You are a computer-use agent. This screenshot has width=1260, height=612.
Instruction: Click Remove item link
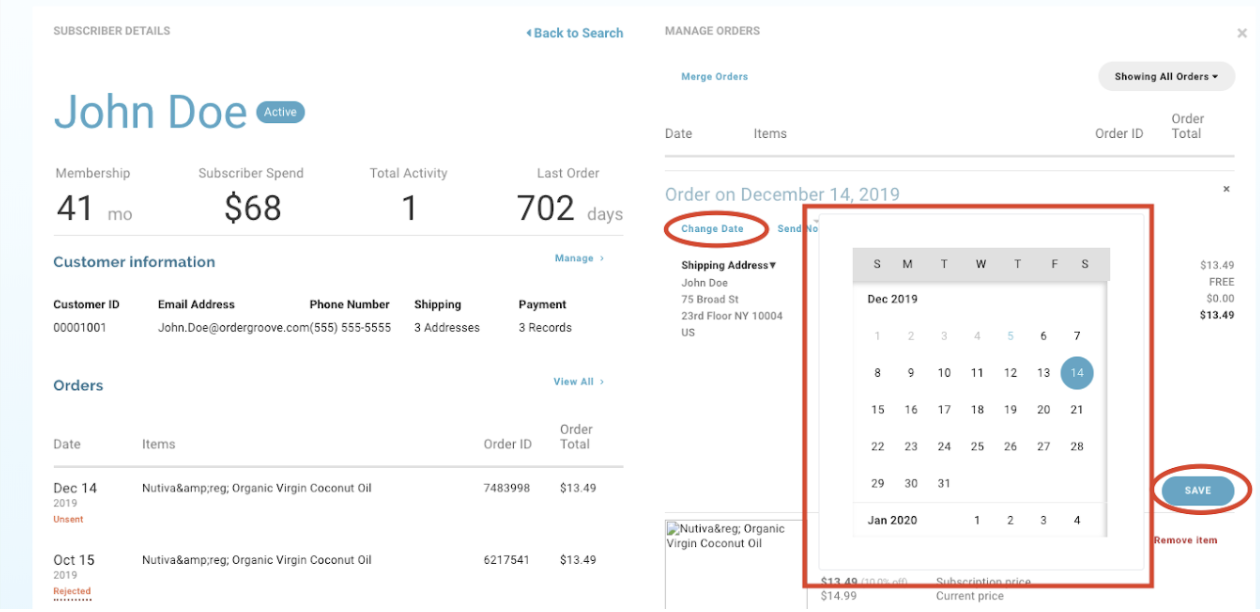point(1185,541)
